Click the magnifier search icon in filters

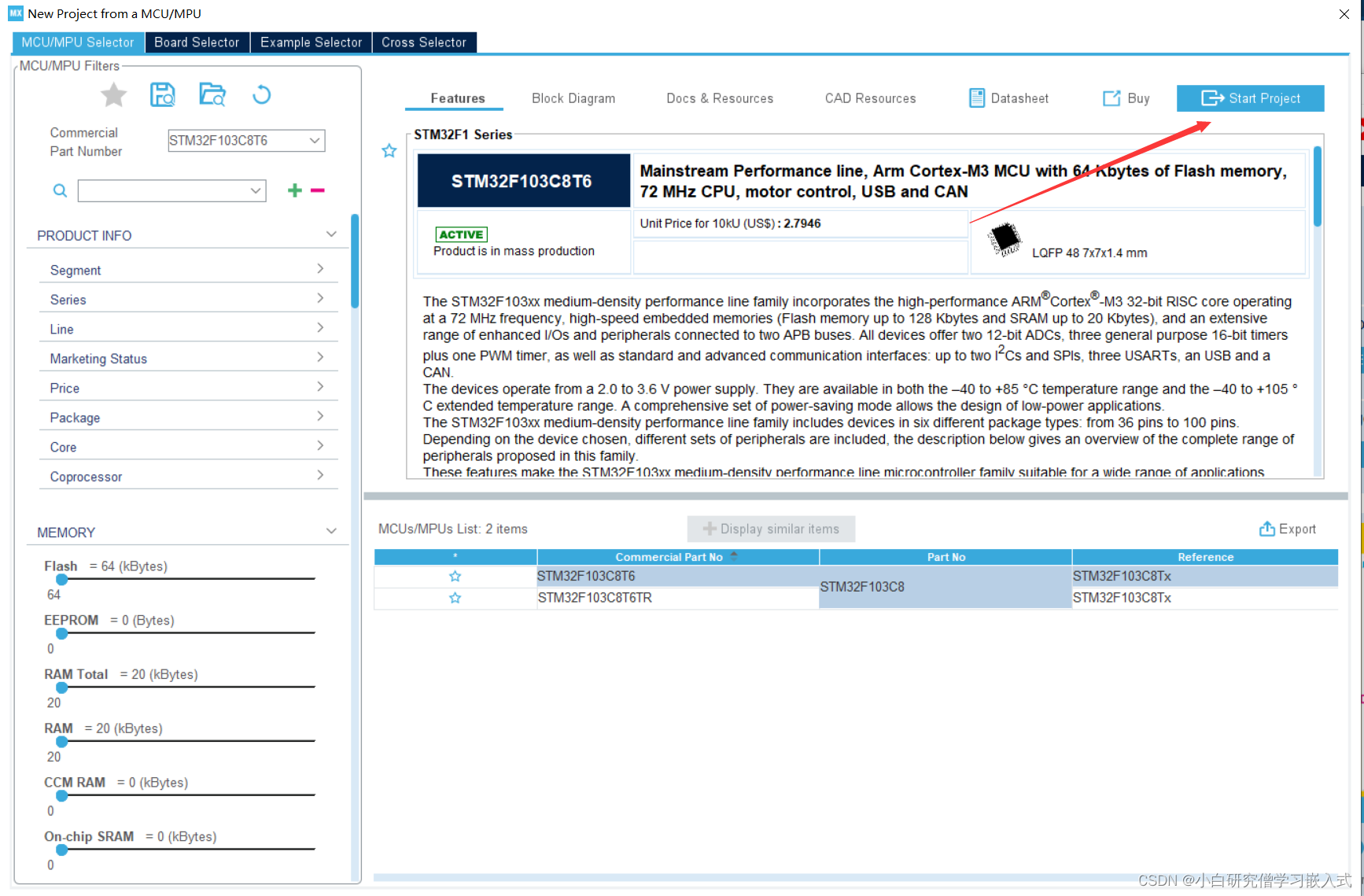click(60, 190)
